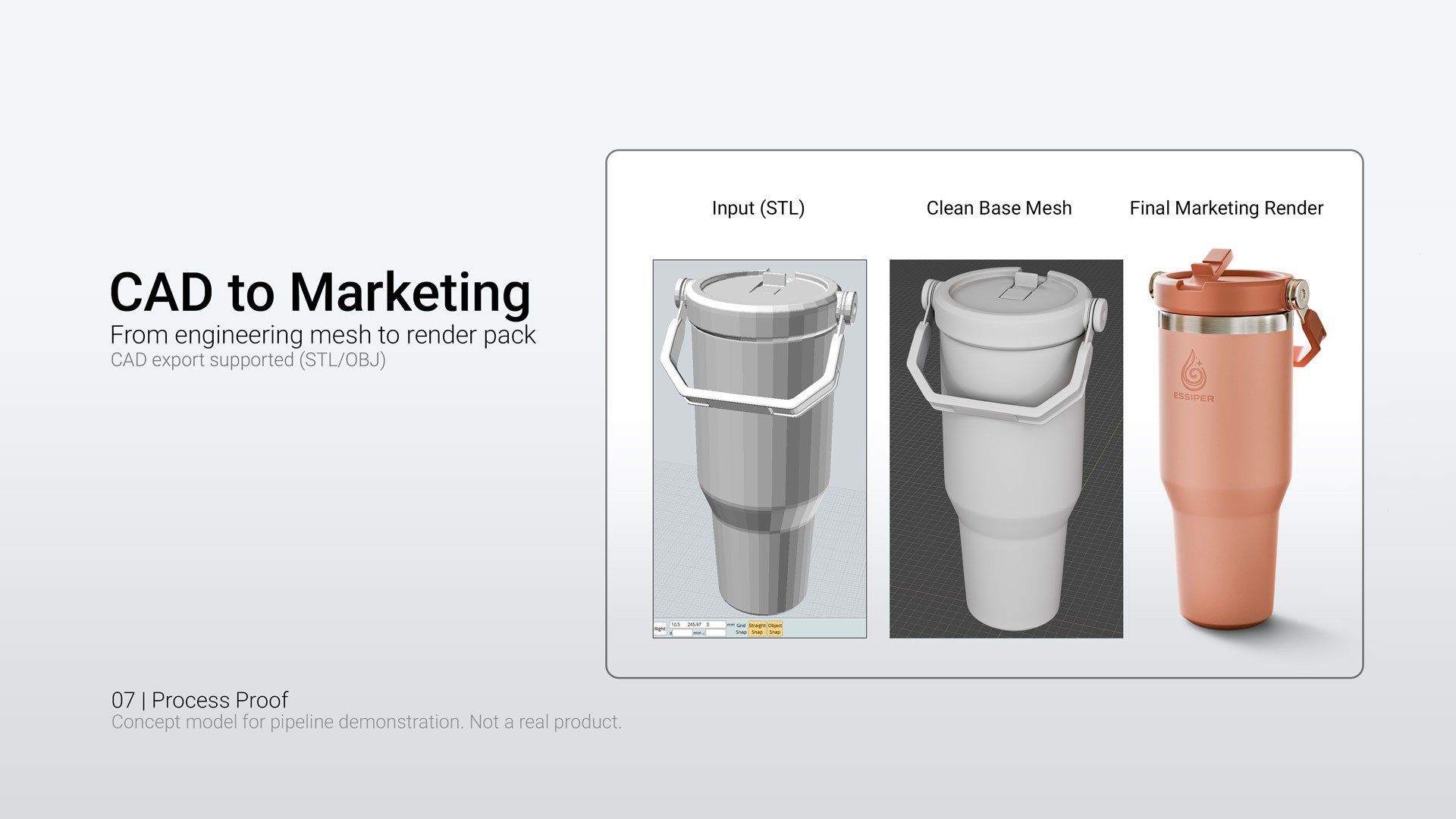This screenshot has height=819, width=1456.
Task: Click the distance 'd' input field
Action: tap(682, 633)
